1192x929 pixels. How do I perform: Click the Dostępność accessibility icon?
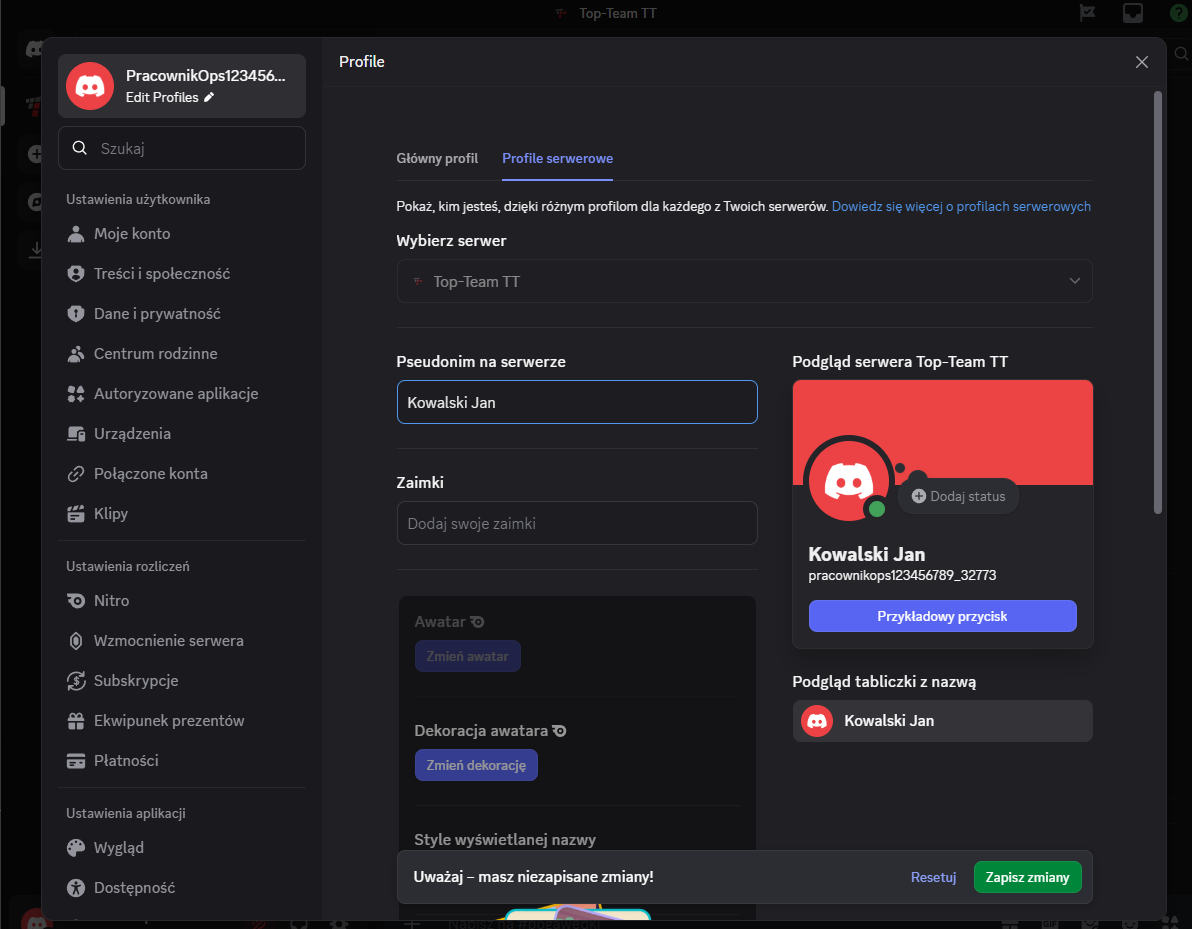pyautogui.click(x=76, y=888)
